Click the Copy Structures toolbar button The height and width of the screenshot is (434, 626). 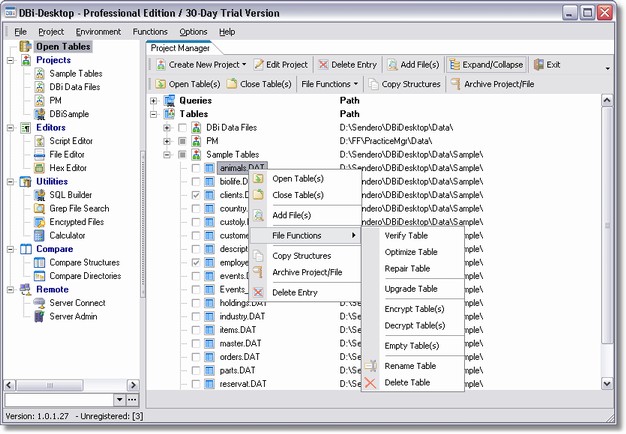[x=404, y=84]
